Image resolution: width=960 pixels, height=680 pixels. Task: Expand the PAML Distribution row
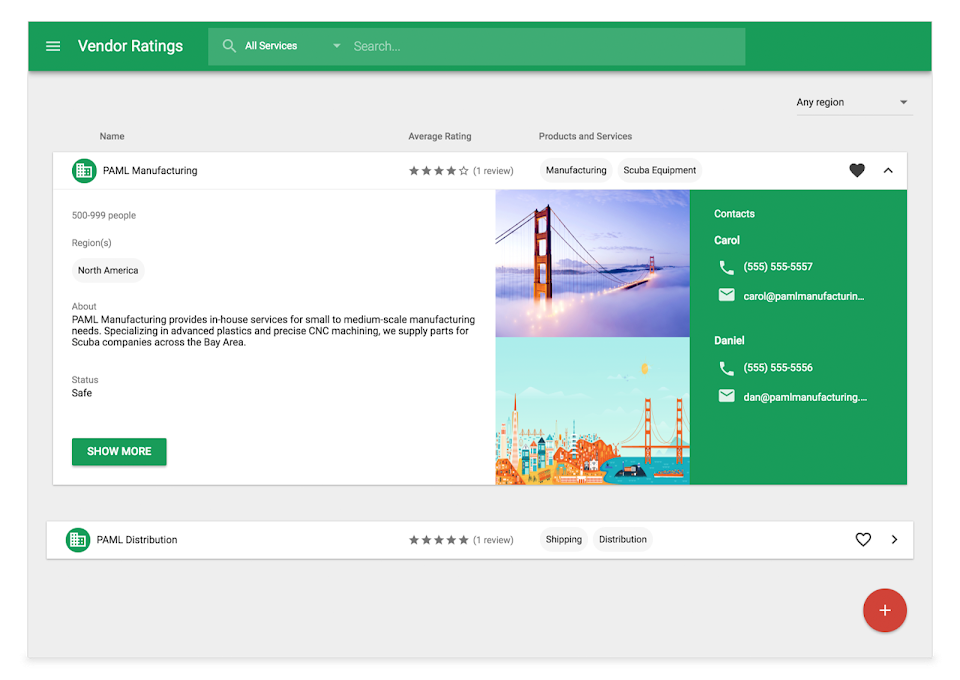[894, 540]
